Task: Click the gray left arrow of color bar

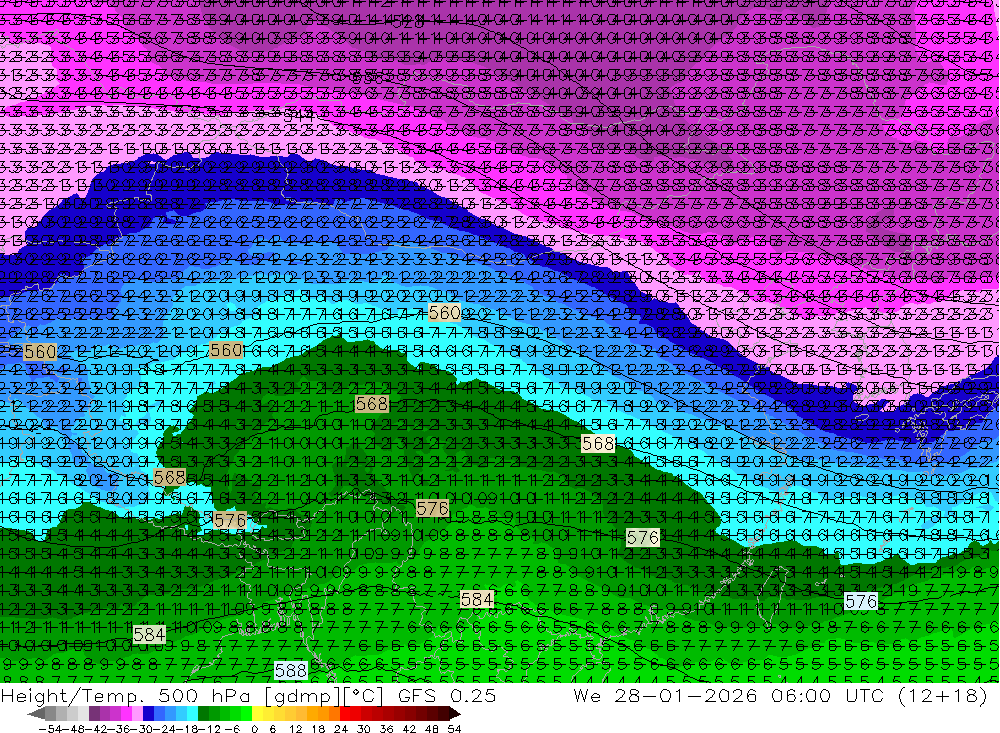Action: coord(37,714)
